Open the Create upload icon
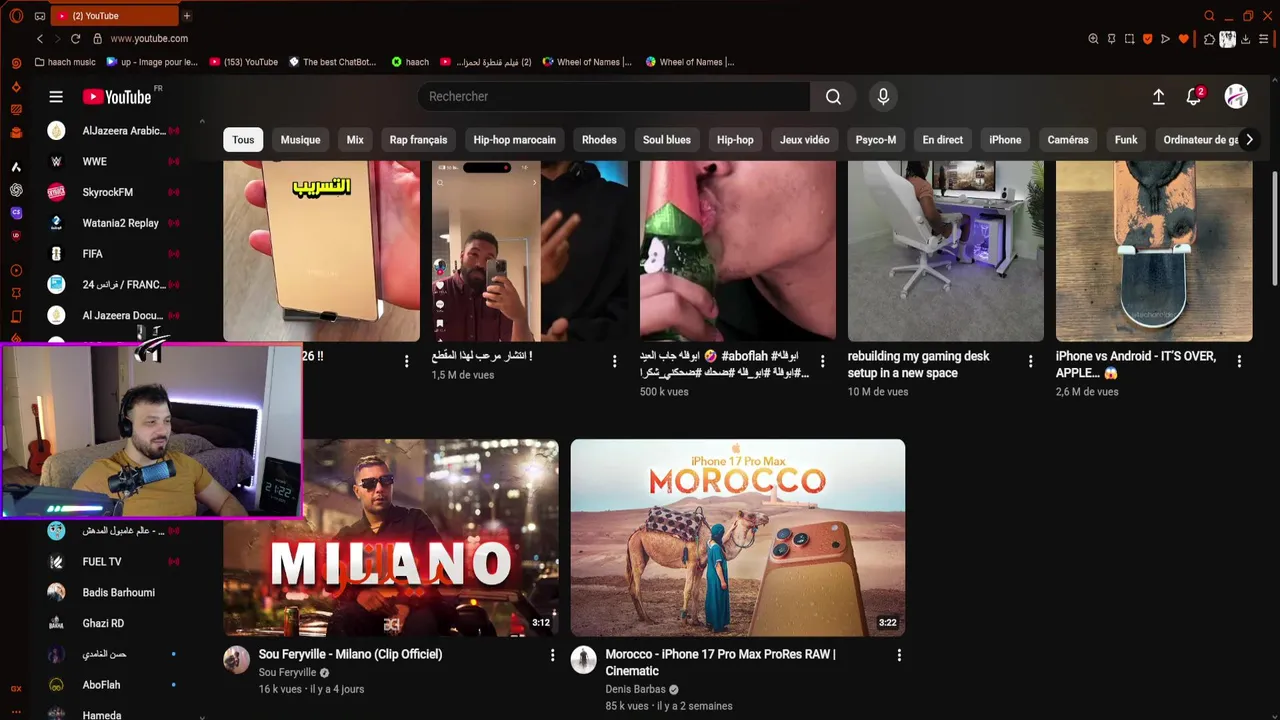The image size is (1280, 720). click(x=1158, y=97)
